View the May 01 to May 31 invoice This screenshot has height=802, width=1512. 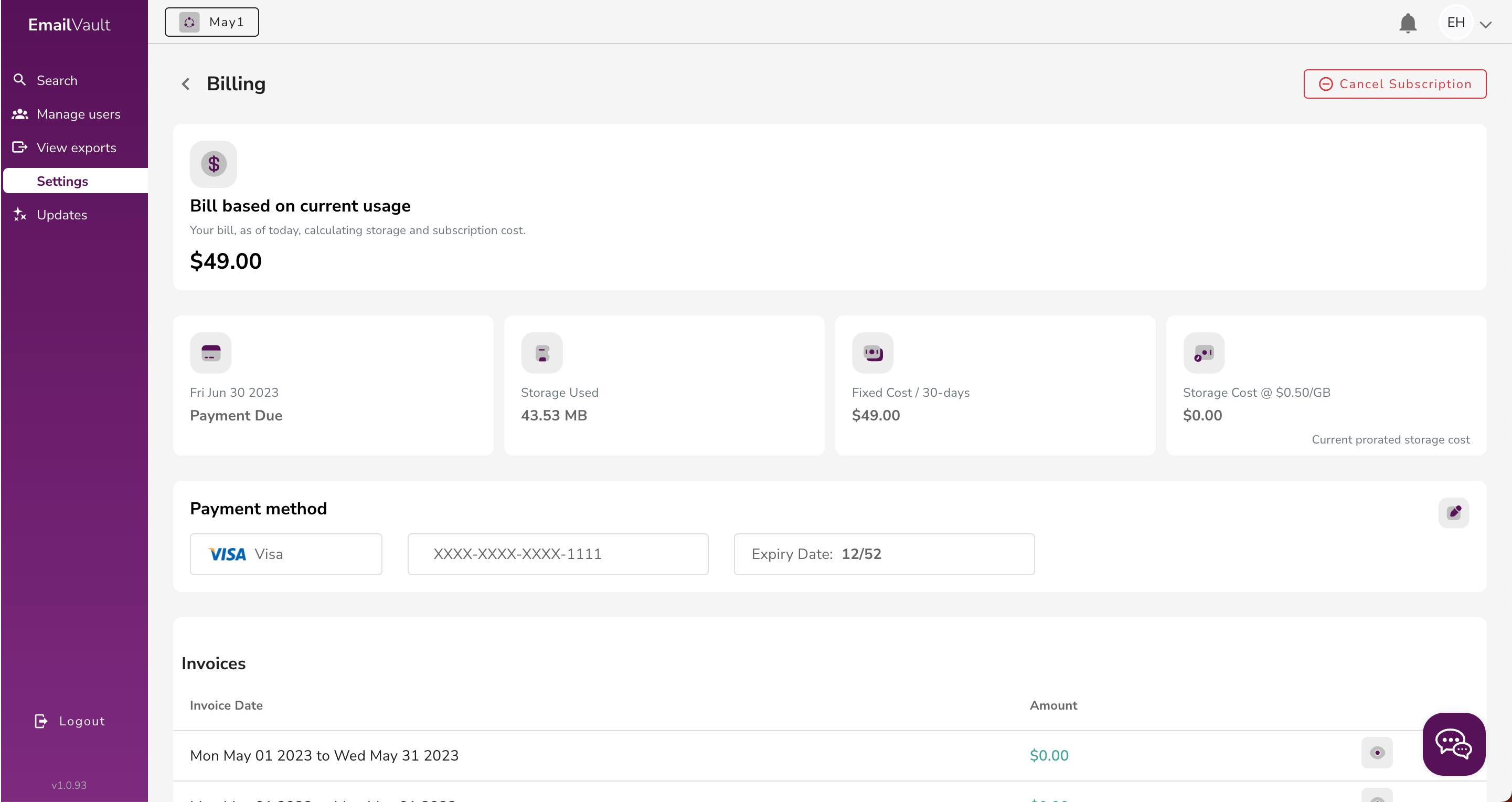pos(1377,753)
